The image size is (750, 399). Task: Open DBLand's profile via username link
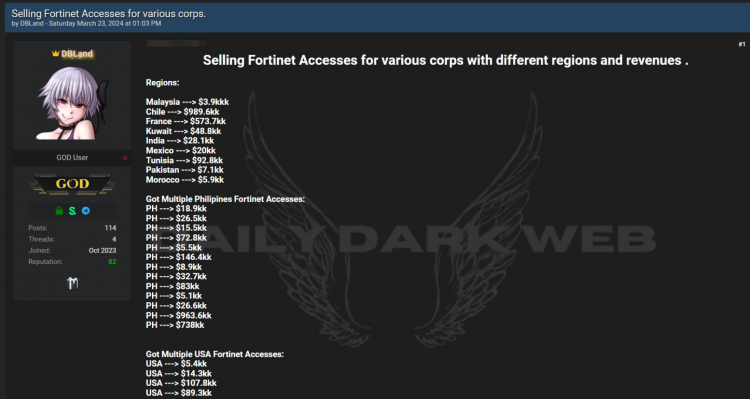[77, 54]
